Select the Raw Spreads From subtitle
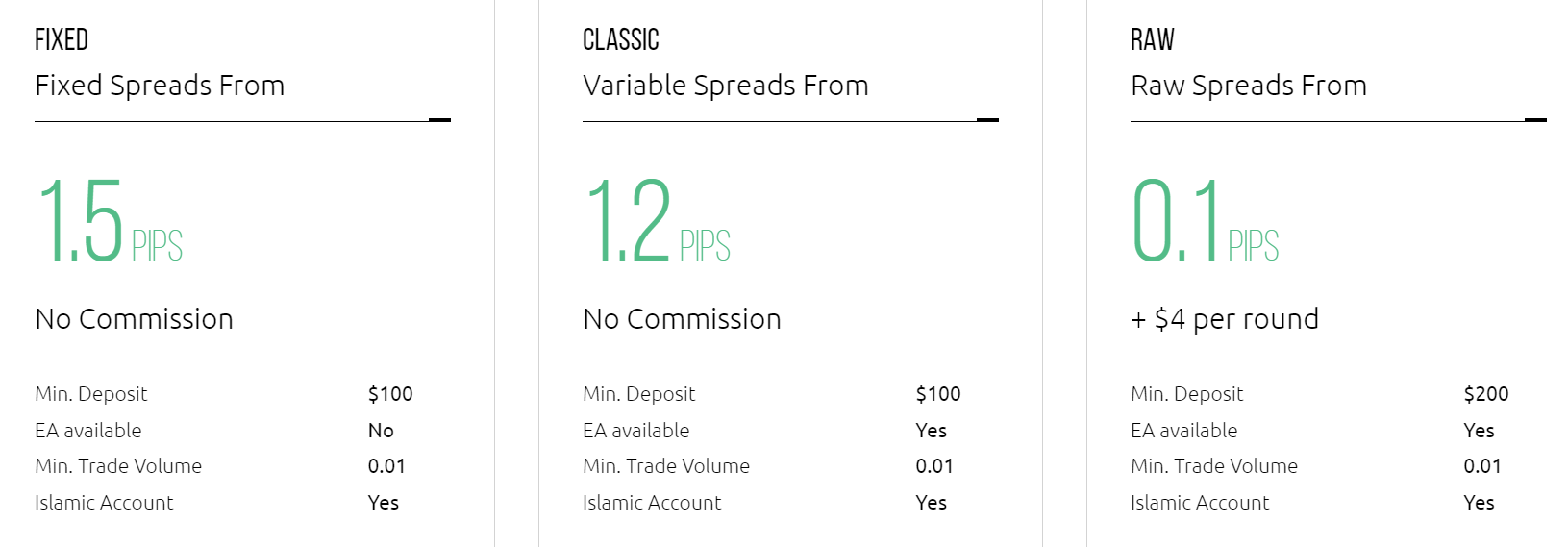The height and width of the screenshot is (547, 1568). [1249, 86]
